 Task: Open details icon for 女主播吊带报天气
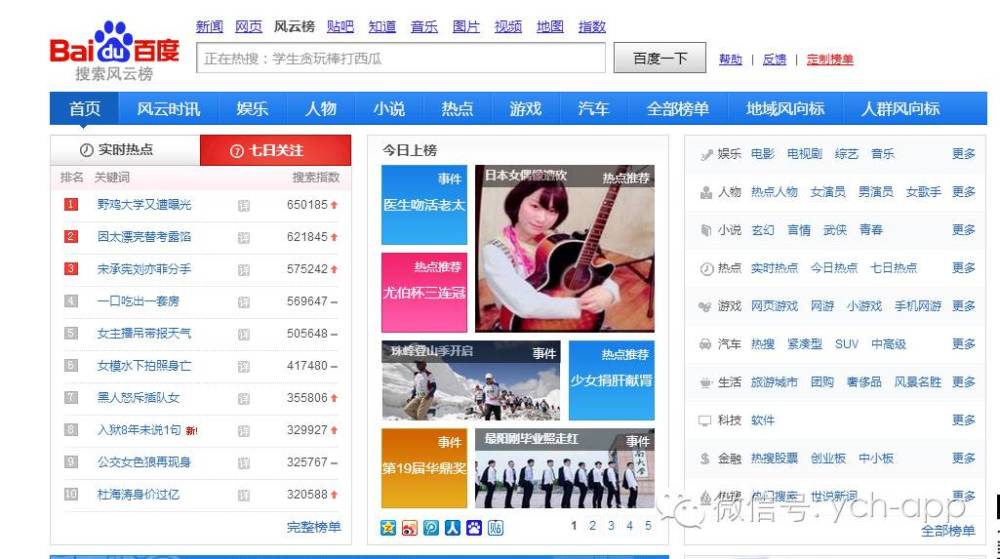pyautogui.click(x=244, y=334)
